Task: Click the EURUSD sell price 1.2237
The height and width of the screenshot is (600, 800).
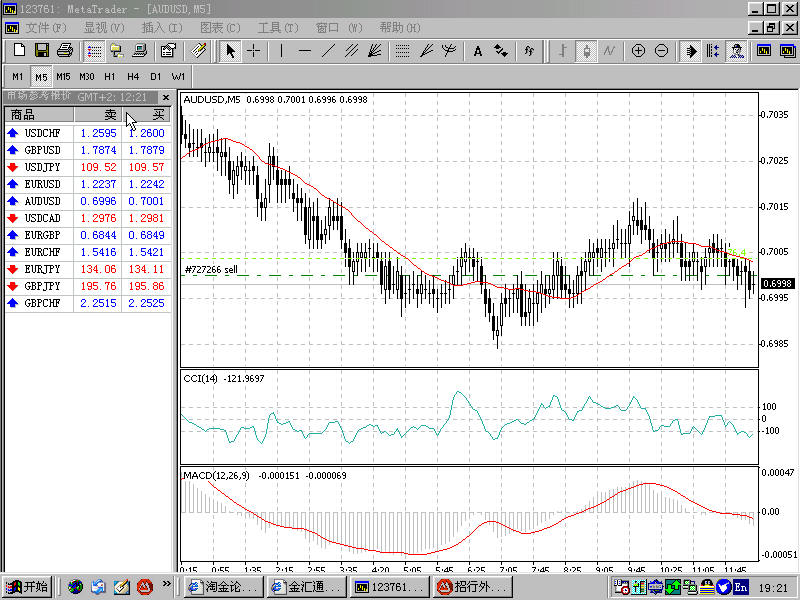Action: (98, 184)
